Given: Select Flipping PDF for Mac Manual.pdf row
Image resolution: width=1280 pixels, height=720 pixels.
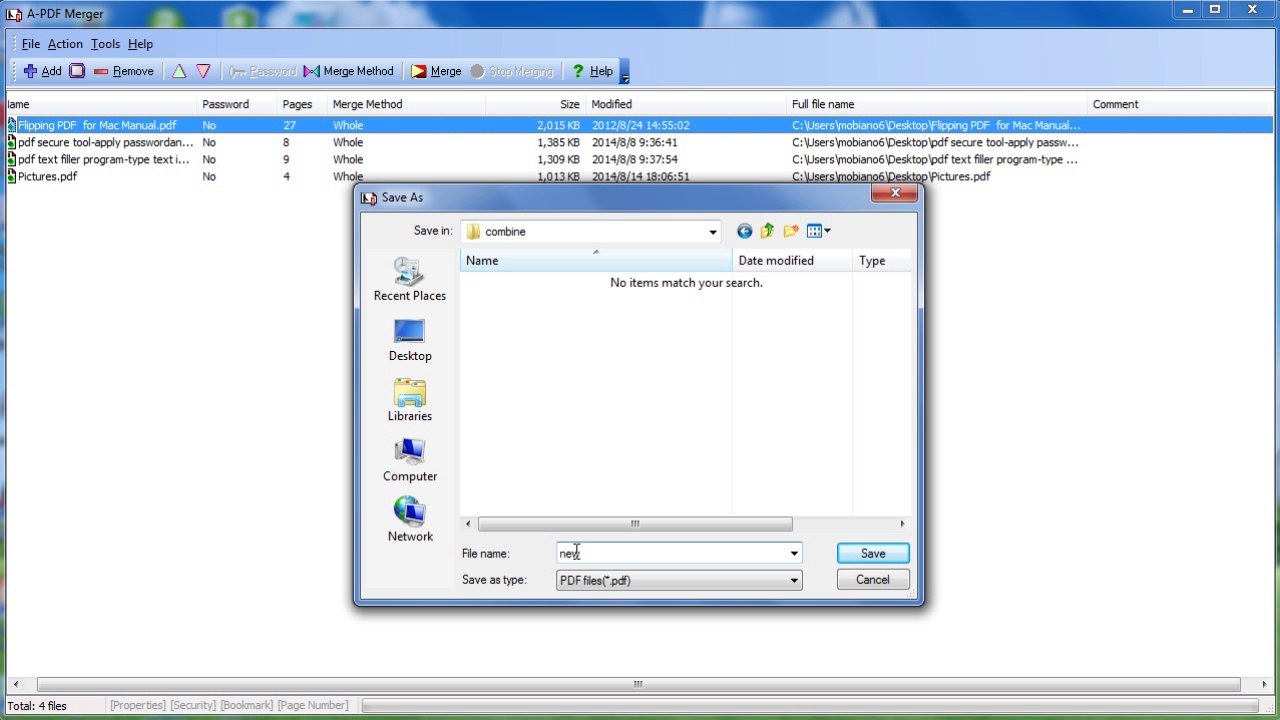Looking at the screenshot, I should (x=640, y=125).
